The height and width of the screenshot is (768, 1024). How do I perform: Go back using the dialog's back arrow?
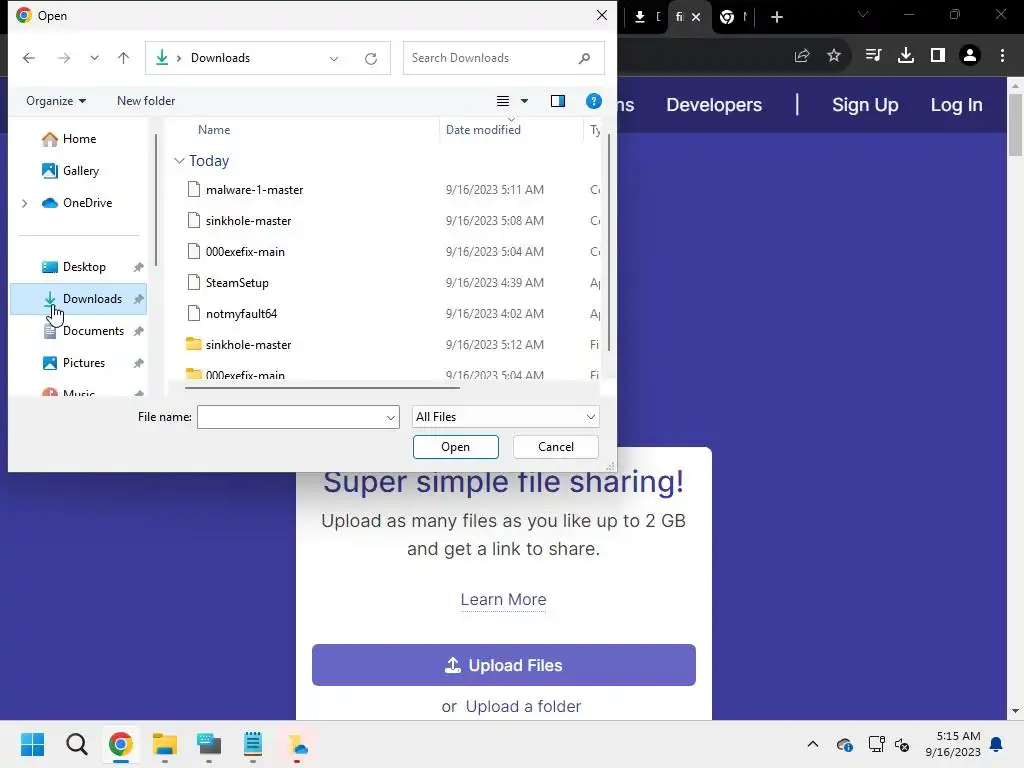(x=29, y=58)
